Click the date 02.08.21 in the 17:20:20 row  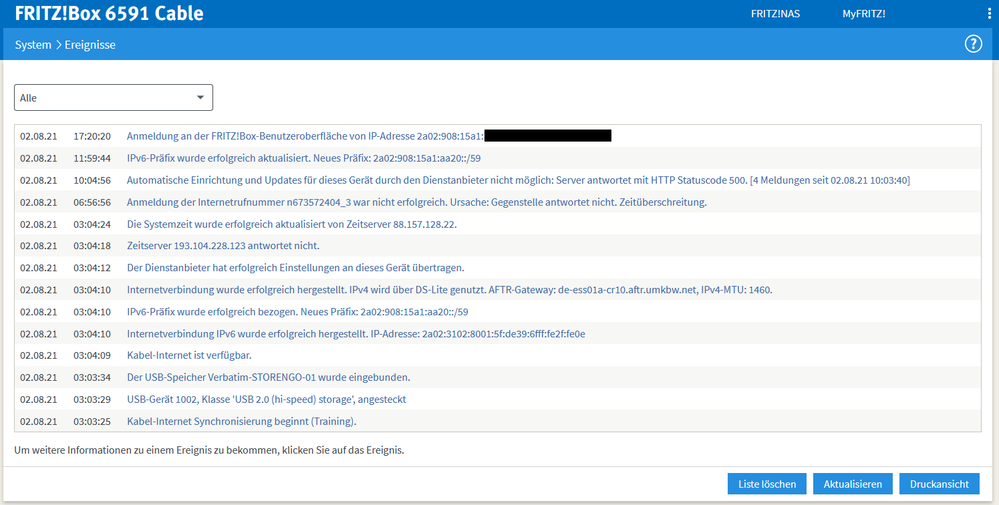coord(38,136)
